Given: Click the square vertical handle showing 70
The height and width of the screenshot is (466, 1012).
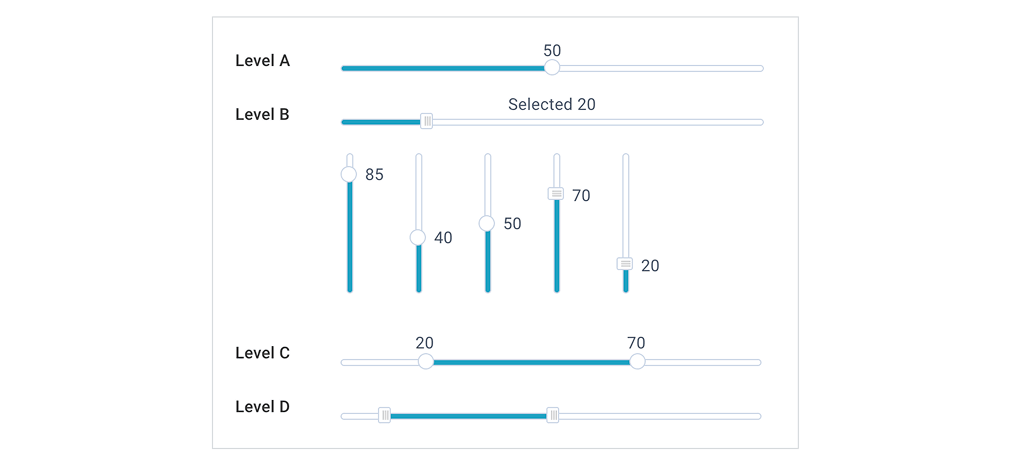Looking at the screenshot, I should pos(556,194).
